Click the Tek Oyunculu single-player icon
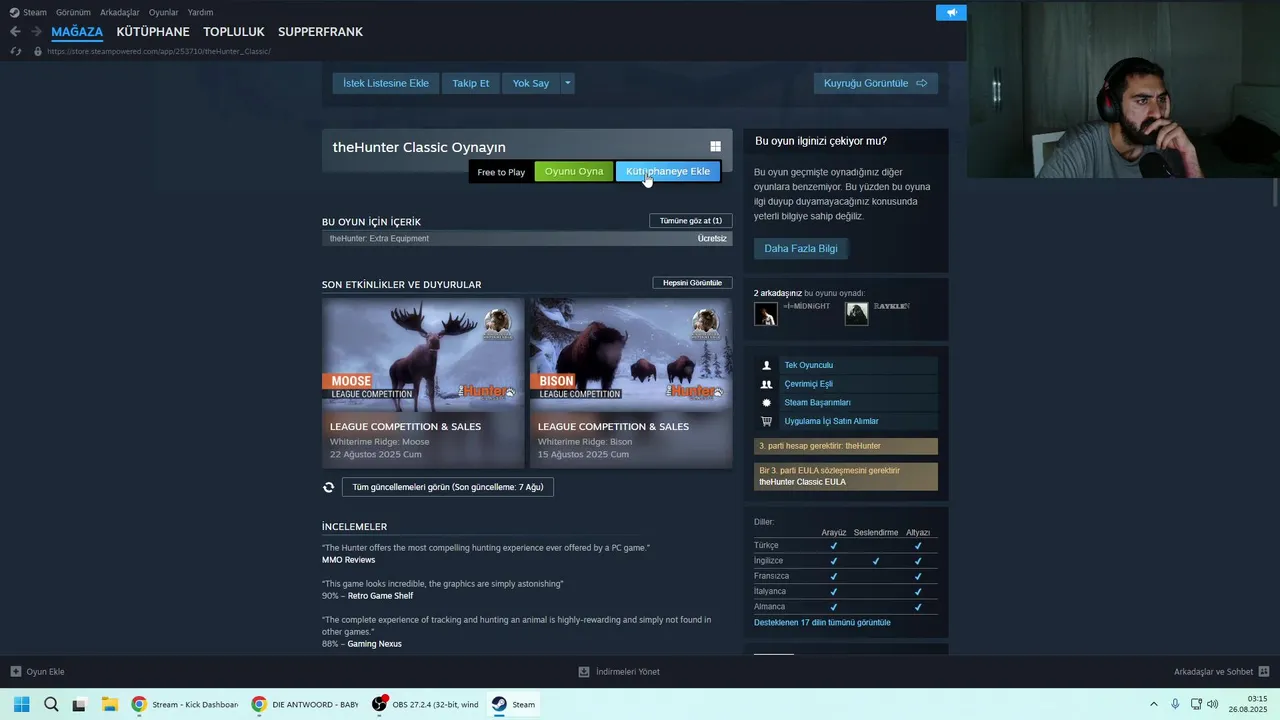 (766, 365)
